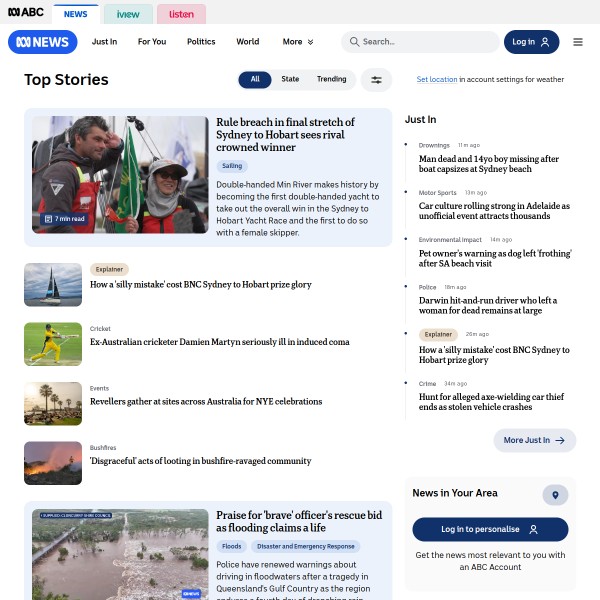Open the iview tab
Screen dimensions: 600x600
pos(128,14)
